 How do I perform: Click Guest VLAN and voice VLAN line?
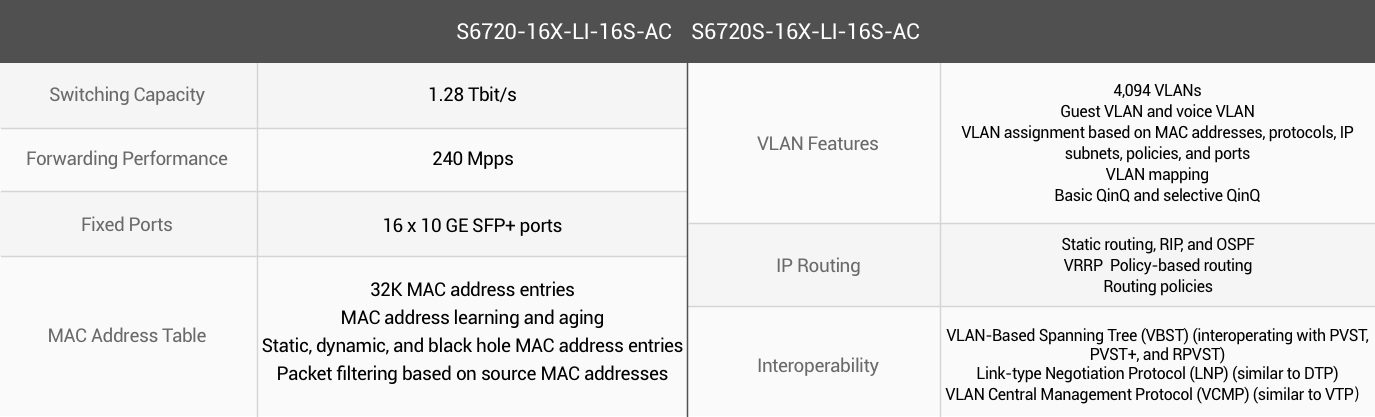1157,111
